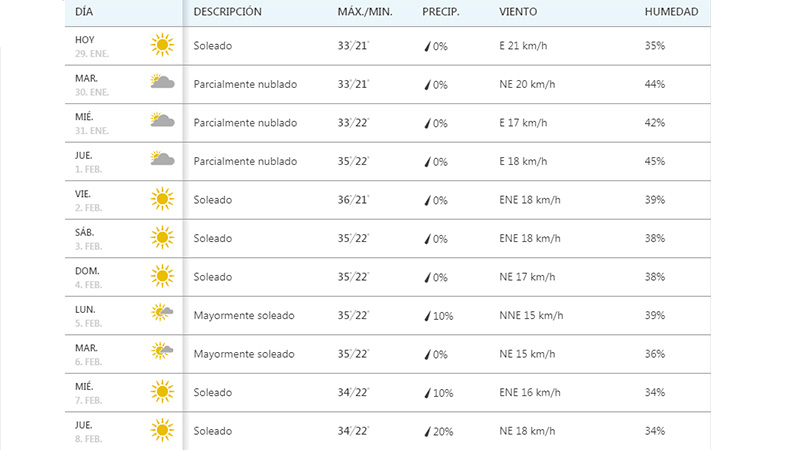Click the partly cloudy icon for MIÉ. 31. ENE.

point(162,120)
